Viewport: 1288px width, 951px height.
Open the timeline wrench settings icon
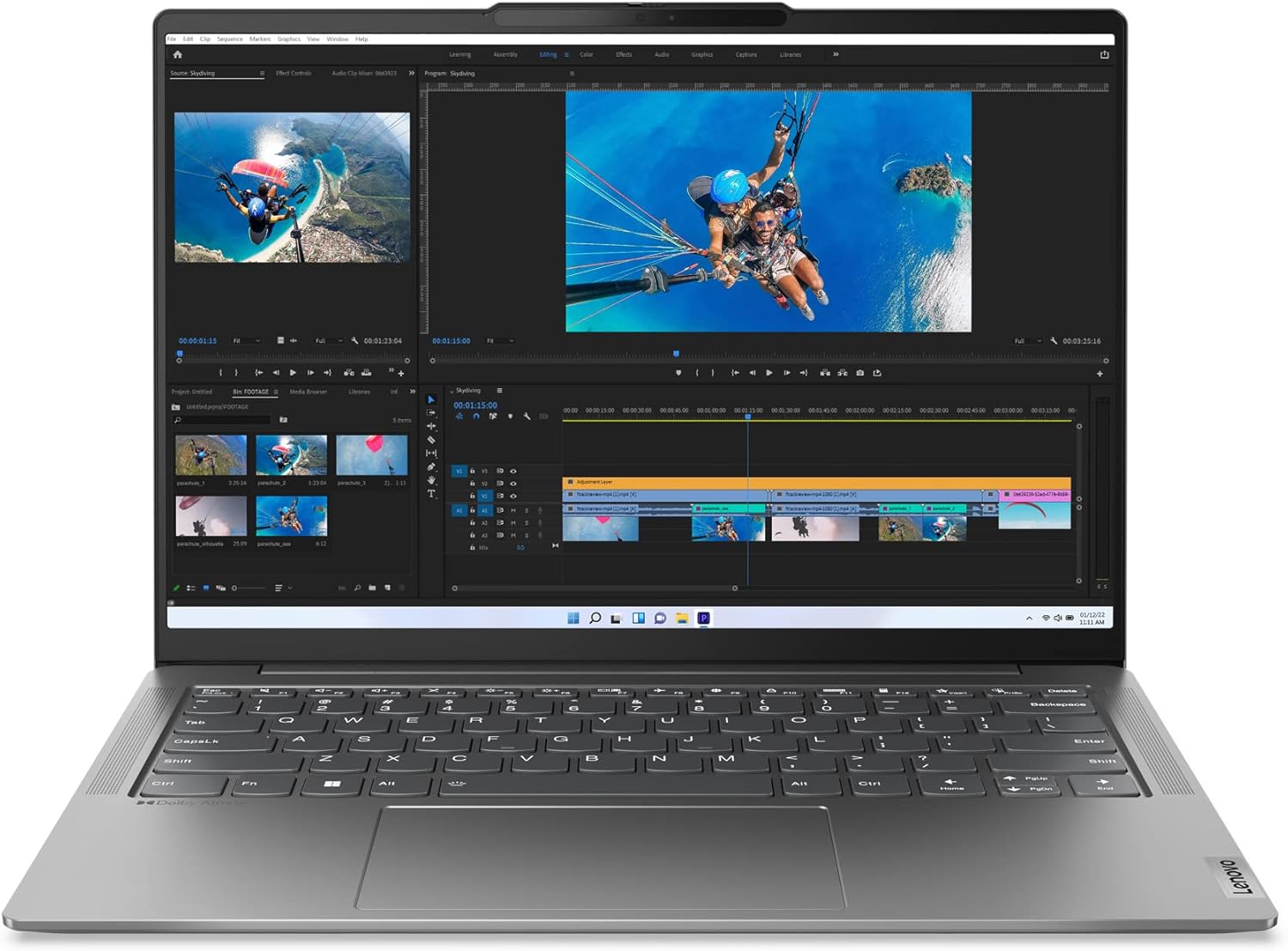(527, 417)
